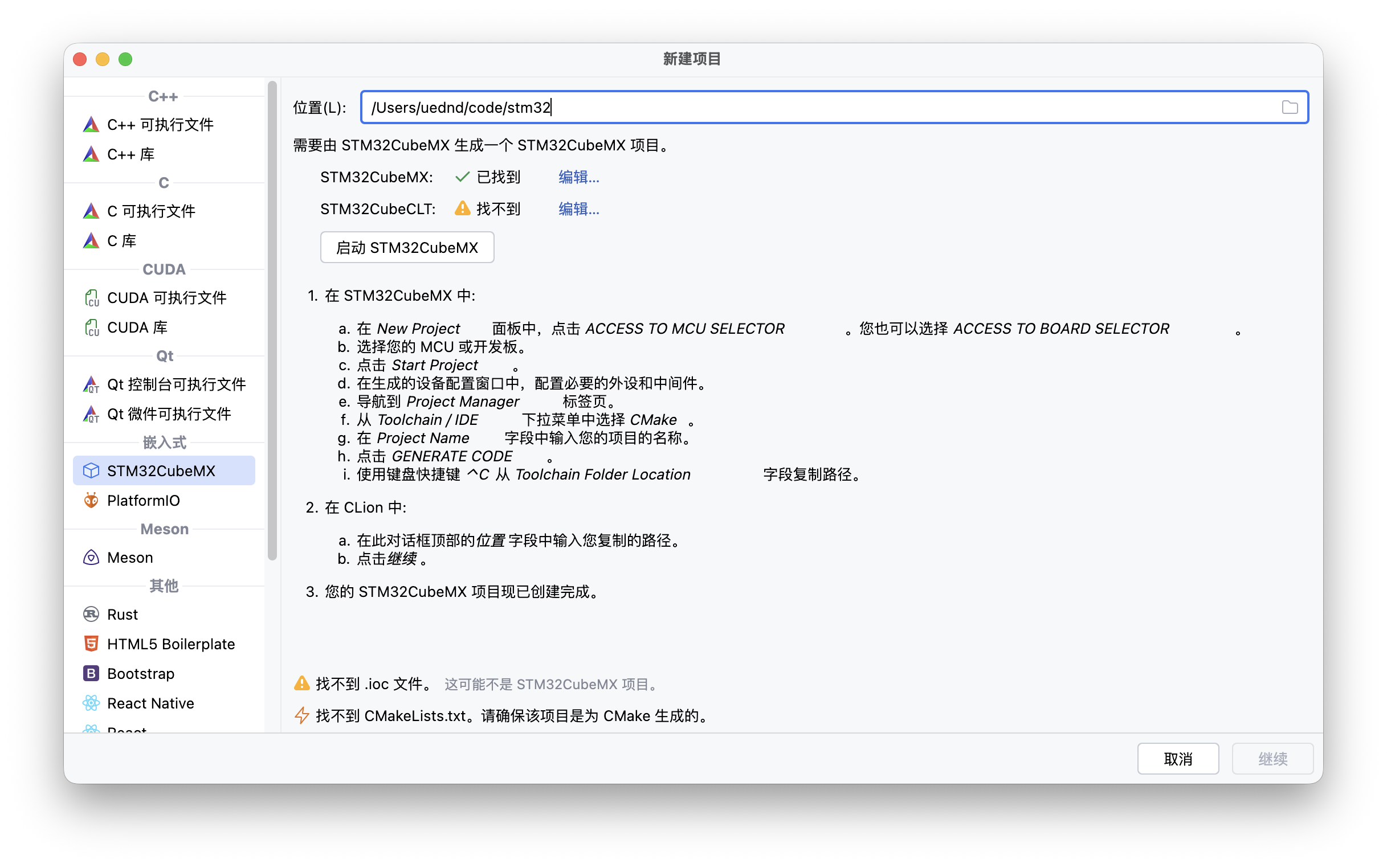Viewport: 1387px width, 868px height.
Task: Click the CUDA executable file icon
Action: (91, 298)
